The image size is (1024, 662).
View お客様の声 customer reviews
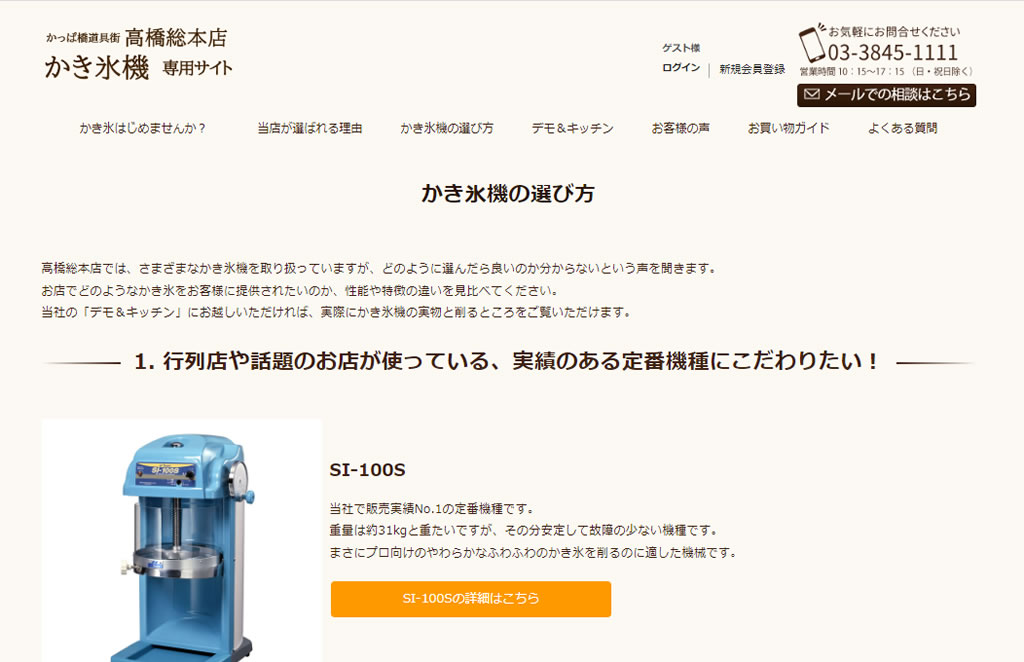(680, 129)
